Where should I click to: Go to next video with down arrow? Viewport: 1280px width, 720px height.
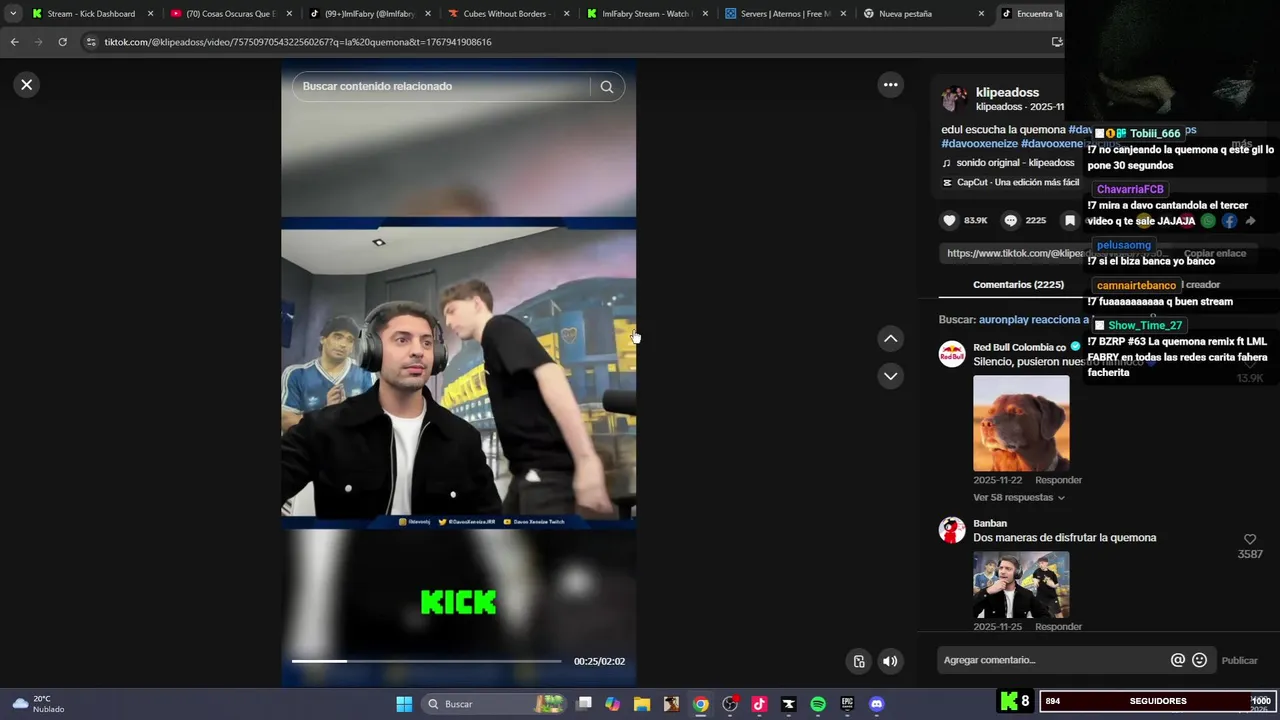pos(891,376)
